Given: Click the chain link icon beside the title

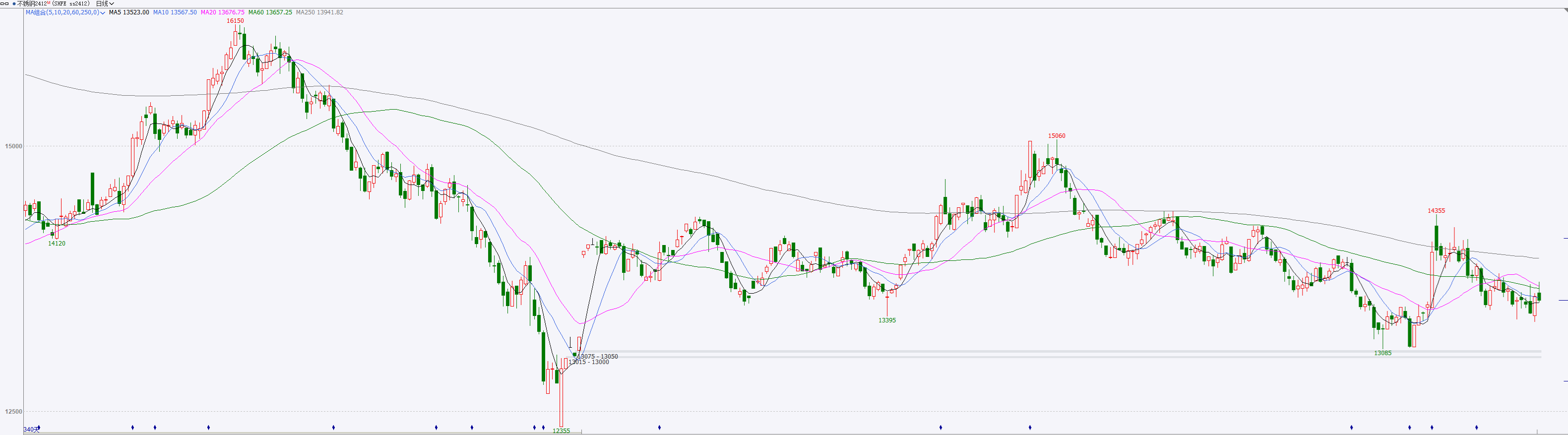Looking at the screenshot, I should 4,3.
